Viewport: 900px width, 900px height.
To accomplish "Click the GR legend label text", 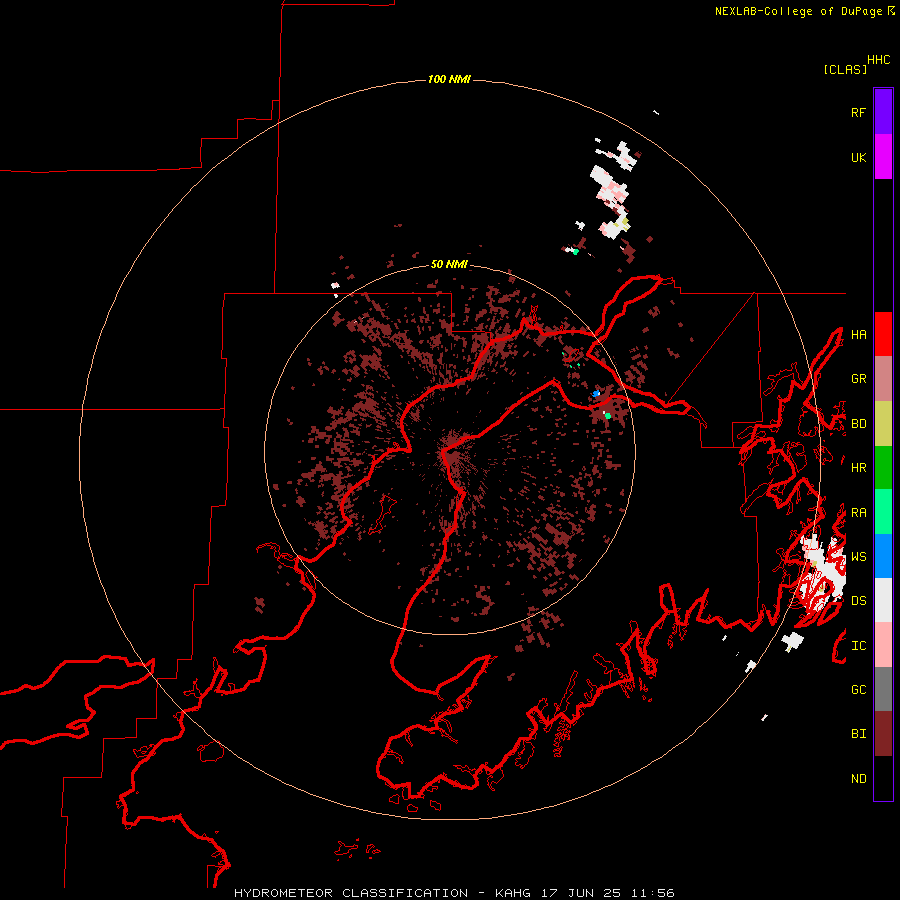I will [x=858, y=378].
